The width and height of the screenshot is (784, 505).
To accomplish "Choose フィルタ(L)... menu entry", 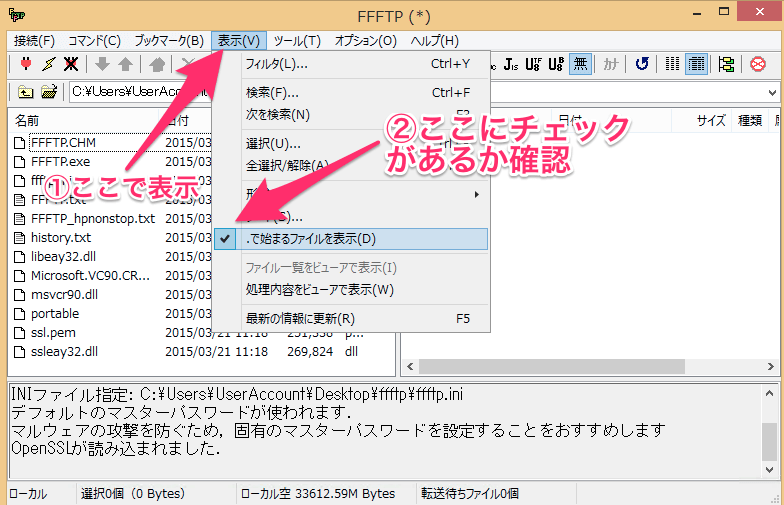I will pos(350,64).
